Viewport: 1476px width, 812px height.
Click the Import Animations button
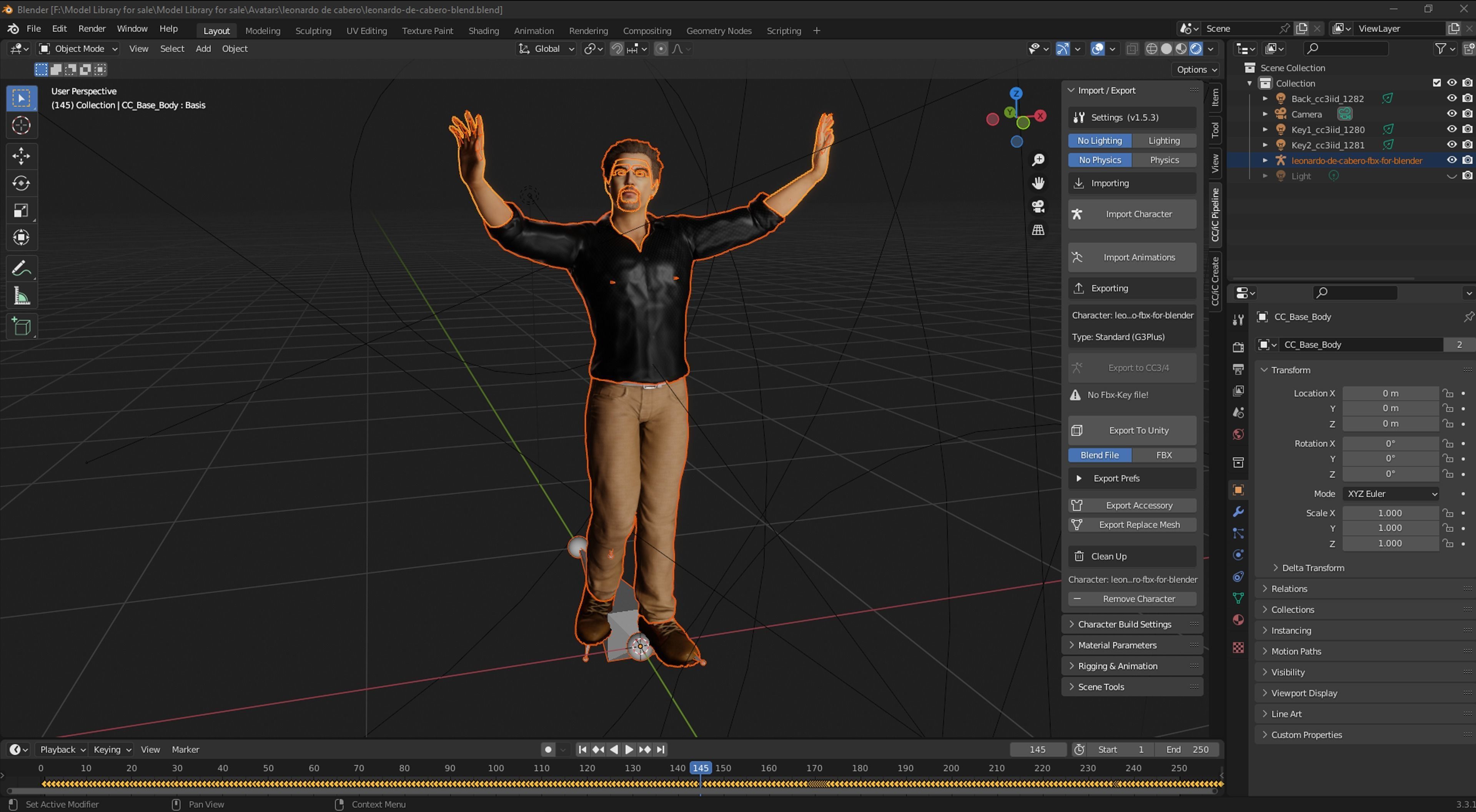tap(1132, 257)
